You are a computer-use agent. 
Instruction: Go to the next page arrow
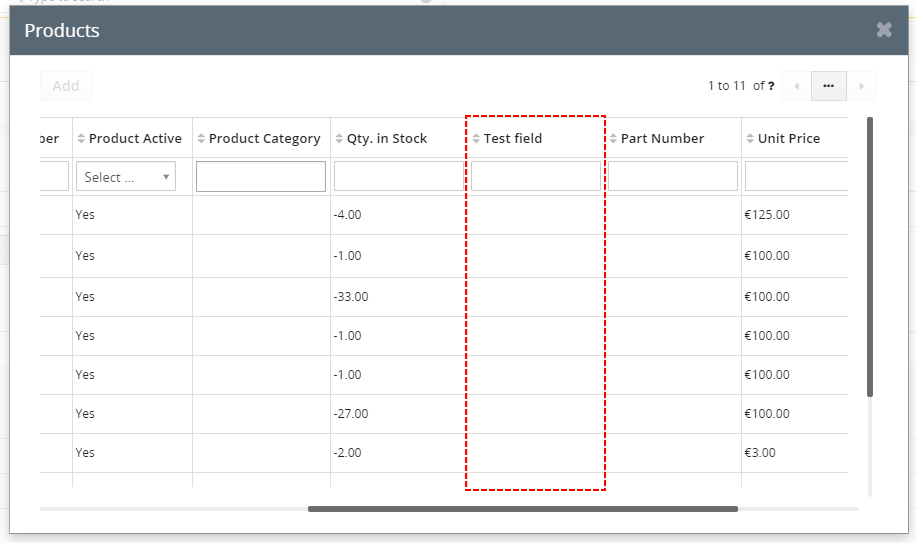862,86
